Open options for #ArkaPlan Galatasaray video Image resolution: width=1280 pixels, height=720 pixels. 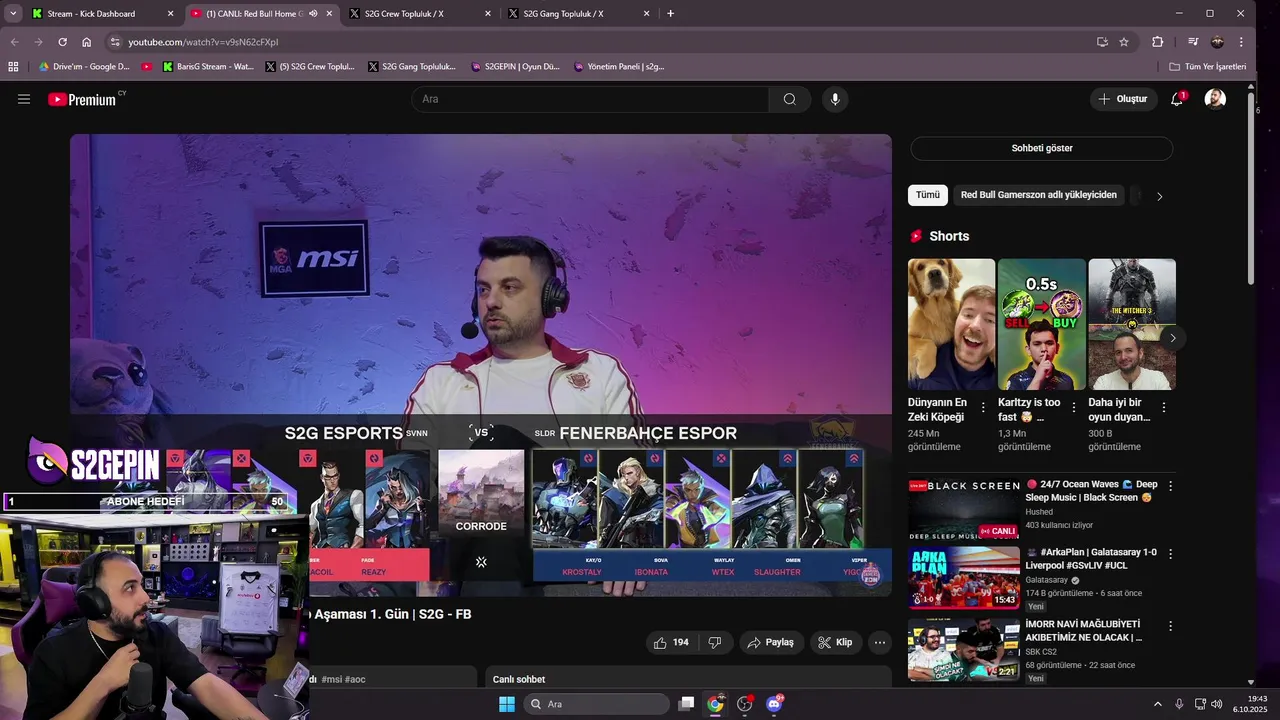click(x=1170, y=553)
